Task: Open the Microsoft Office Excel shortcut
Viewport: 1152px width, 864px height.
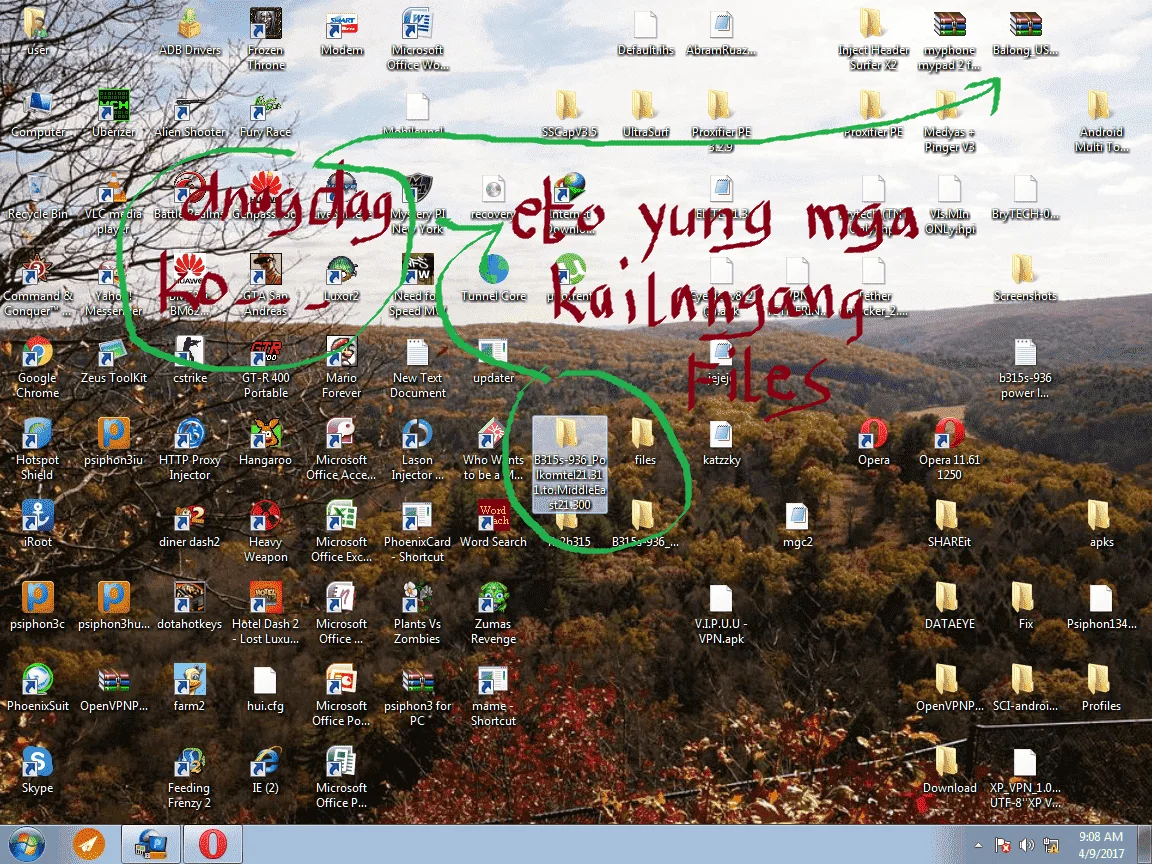Action: (342, 532)
